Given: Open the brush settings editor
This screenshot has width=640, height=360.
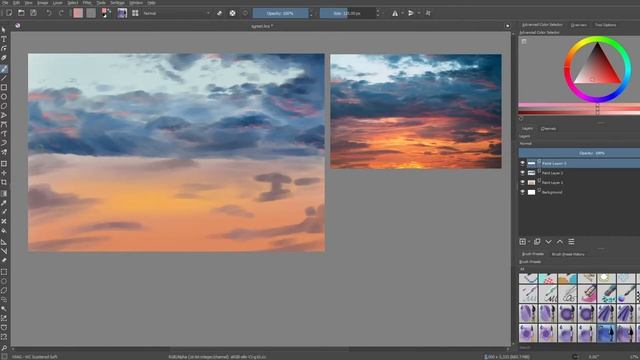Looking at the screenshot, I should pos(122,13).
